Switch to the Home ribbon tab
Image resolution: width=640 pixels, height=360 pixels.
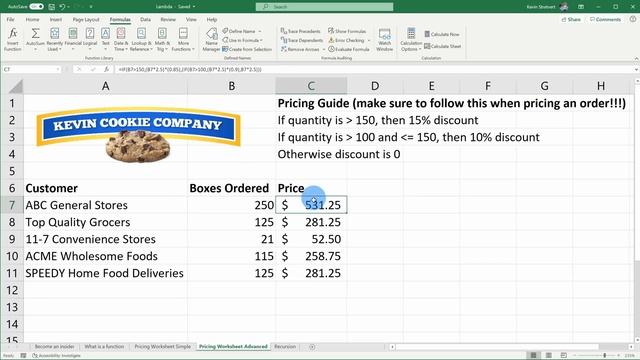(33, 19)
